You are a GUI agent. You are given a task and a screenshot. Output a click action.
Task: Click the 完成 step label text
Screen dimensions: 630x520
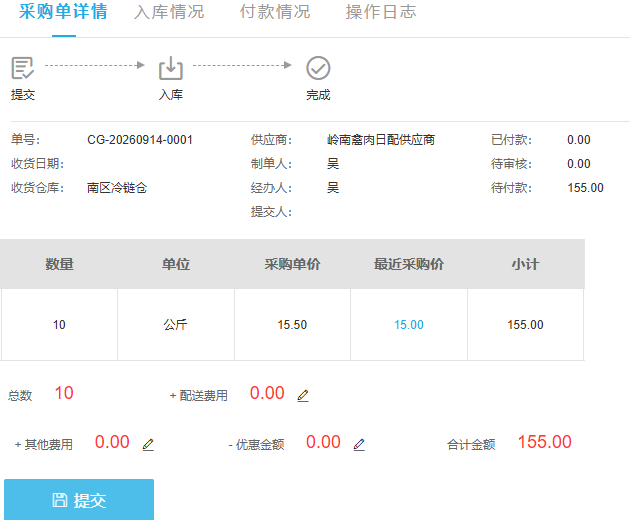pos(318,95)
